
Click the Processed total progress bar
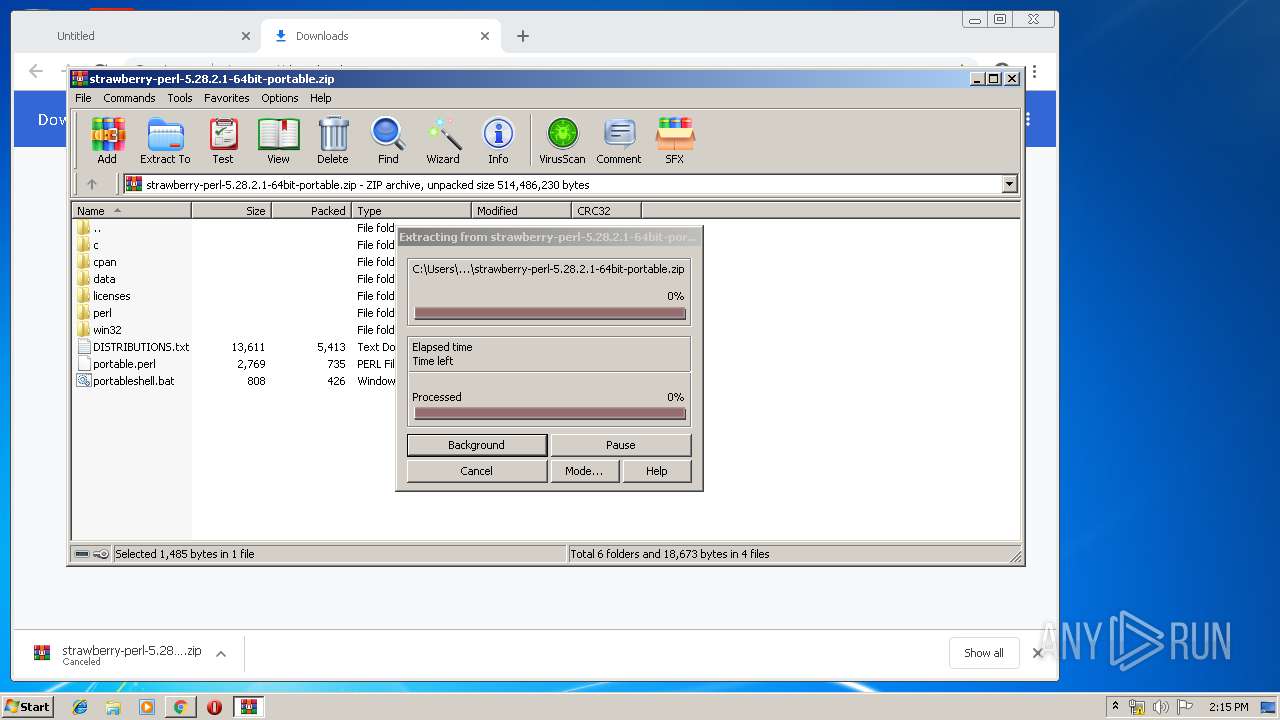549,414
